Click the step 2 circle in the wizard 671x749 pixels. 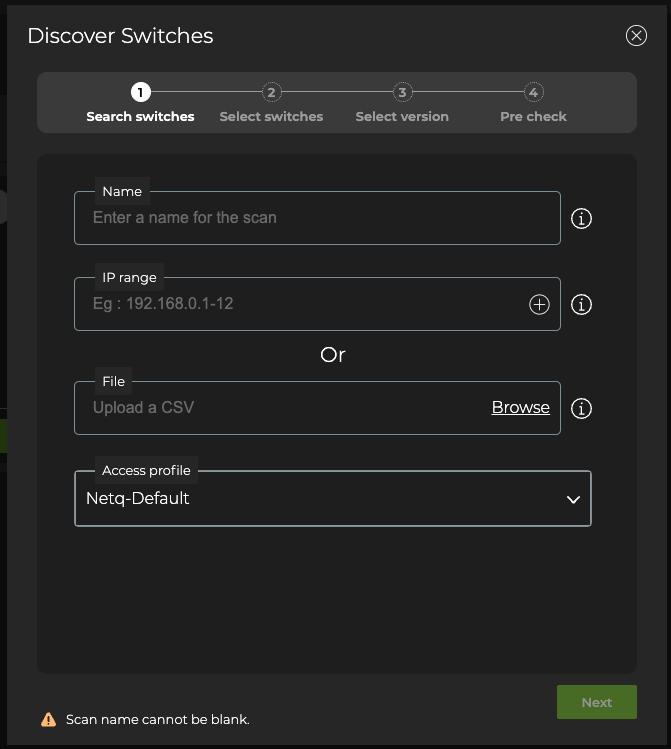click(x=271, y=93)
